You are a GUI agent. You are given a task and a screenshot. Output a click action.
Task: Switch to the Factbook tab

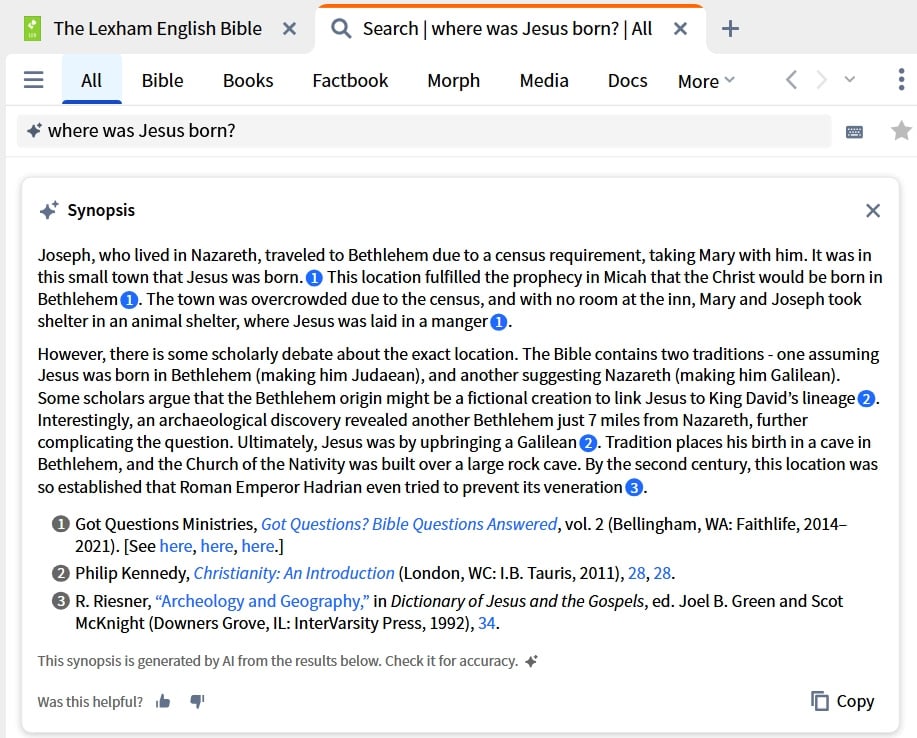pos(350,80)
